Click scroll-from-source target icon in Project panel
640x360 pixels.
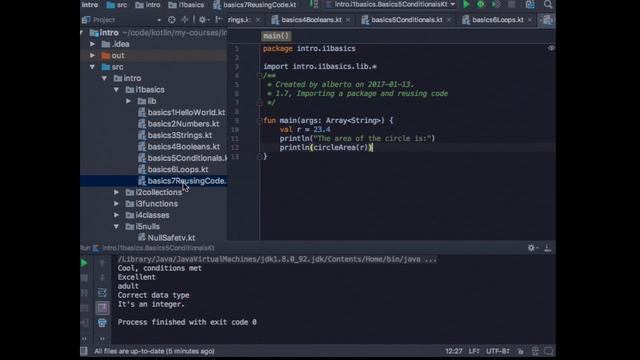172,20
